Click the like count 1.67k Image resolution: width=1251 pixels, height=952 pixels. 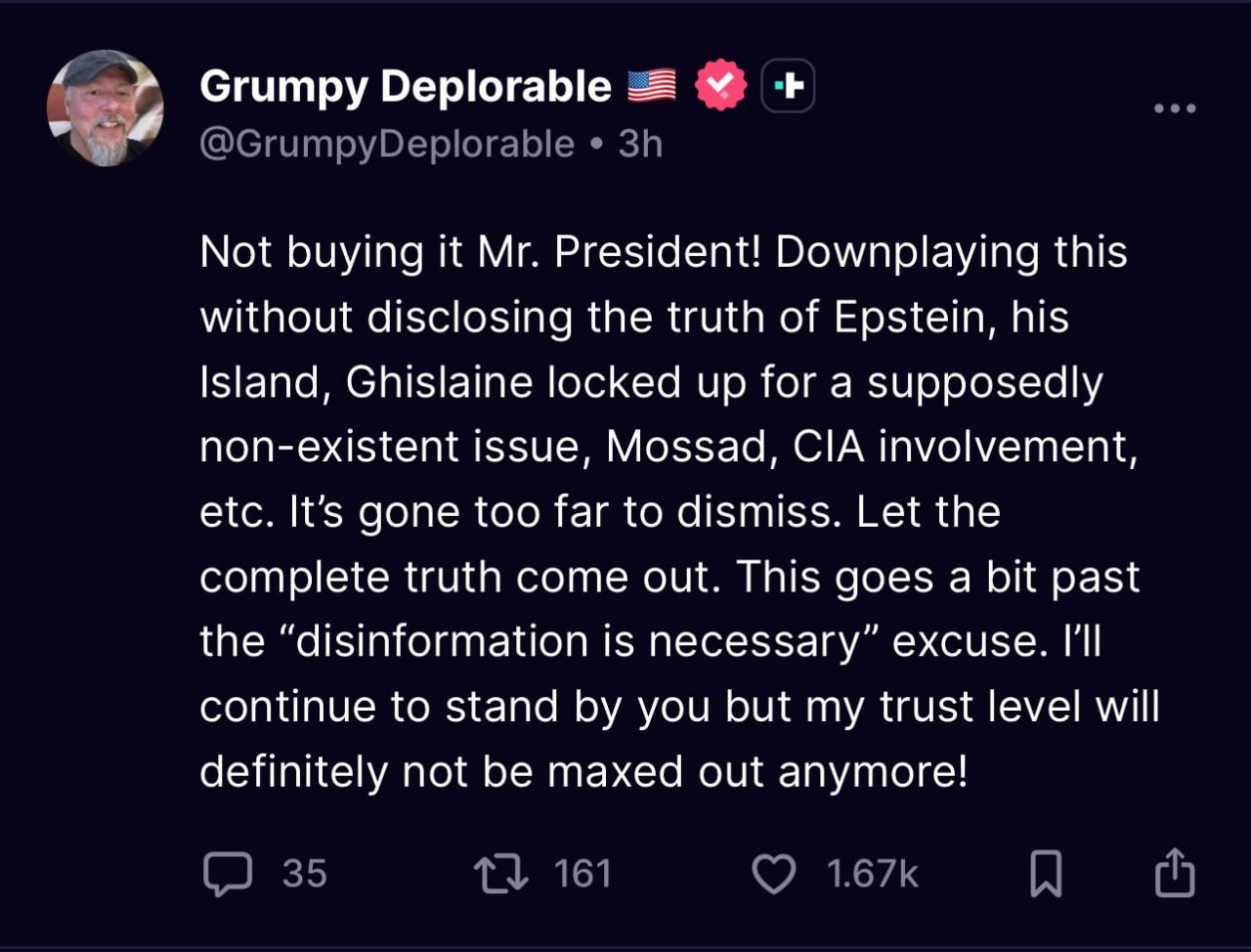(x=872, y=873)
